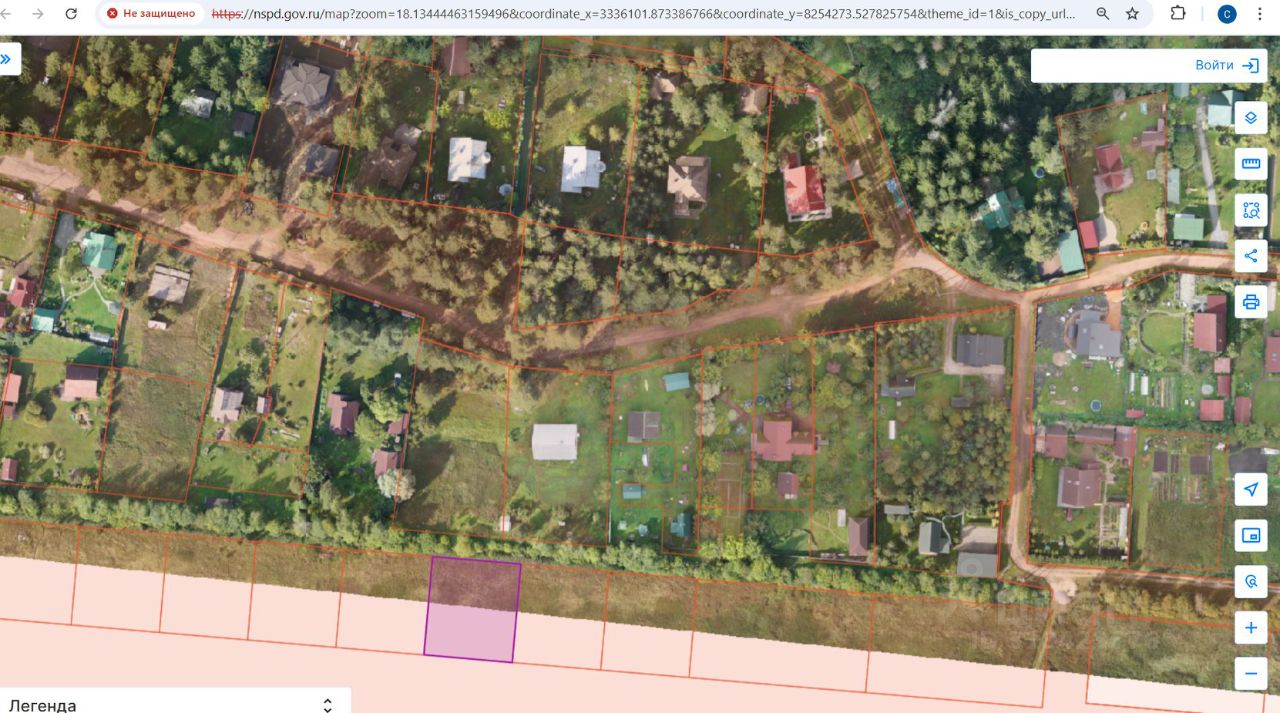Zoom in the map with plus button

[x=1251, y=628]
